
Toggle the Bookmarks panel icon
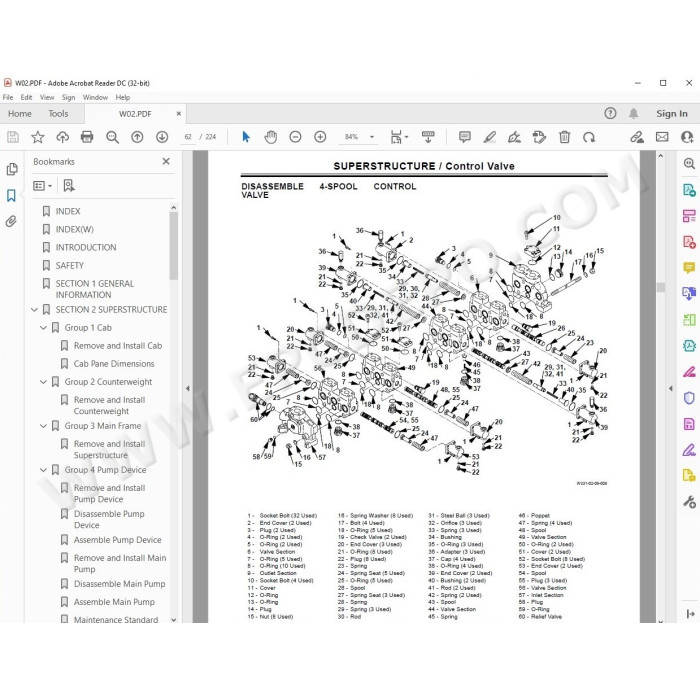[x=12, y=196]
